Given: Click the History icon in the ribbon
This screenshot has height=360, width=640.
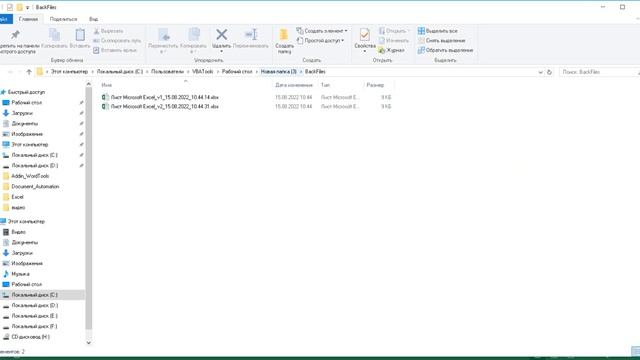Looking at the screenshot, I should point(382,50).
